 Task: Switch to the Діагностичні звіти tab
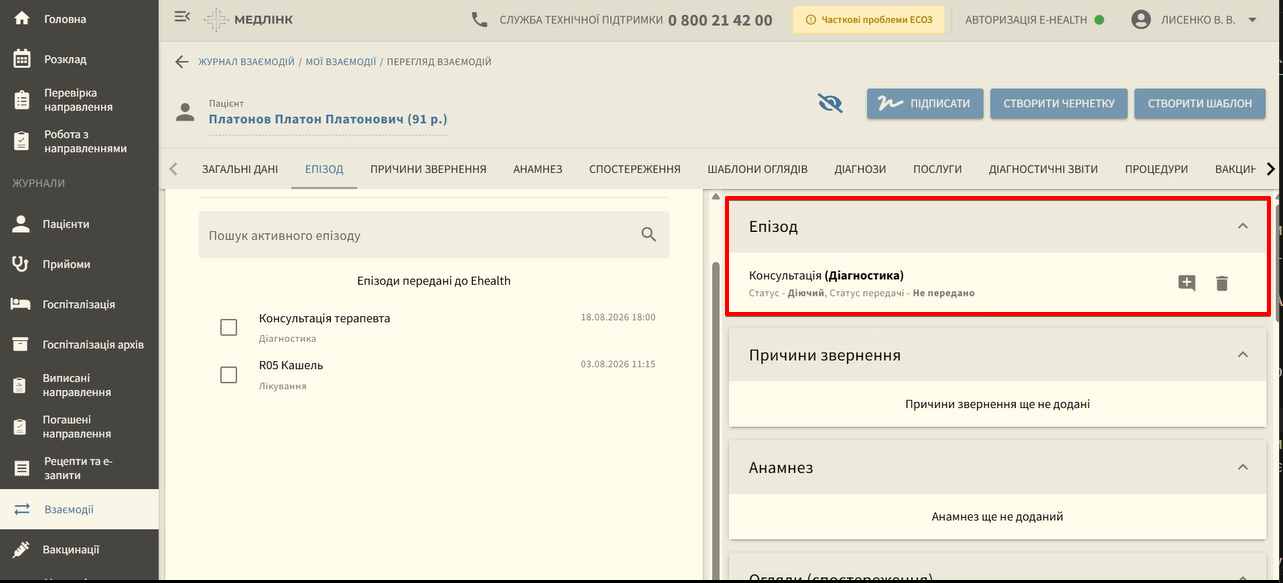click(1043, 169)
